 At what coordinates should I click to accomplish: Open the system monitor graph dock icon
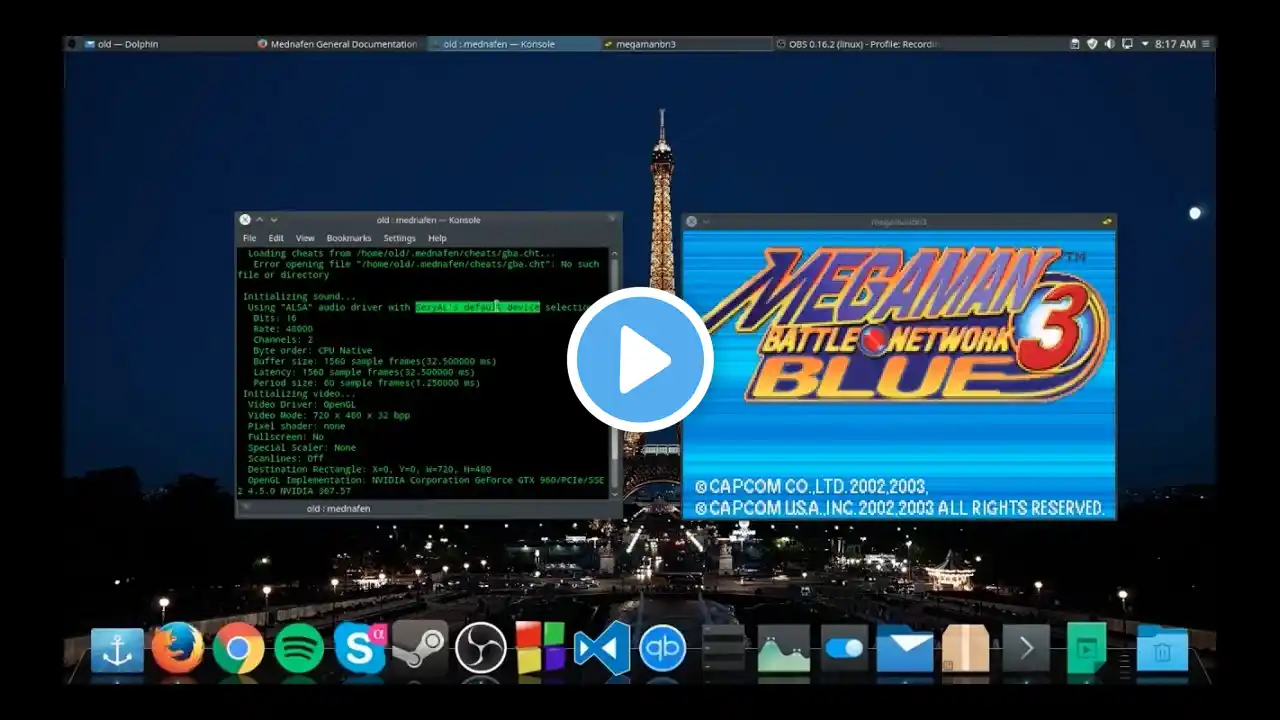pos(784,650)
